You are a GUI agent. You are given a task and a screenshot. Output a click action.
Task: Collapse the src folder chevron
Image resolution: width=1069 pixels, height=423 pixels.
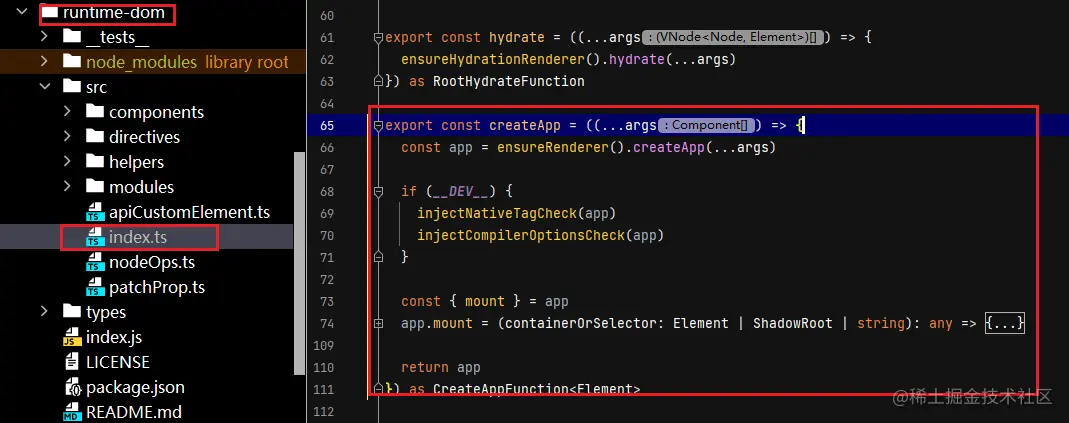click(44, 87)
